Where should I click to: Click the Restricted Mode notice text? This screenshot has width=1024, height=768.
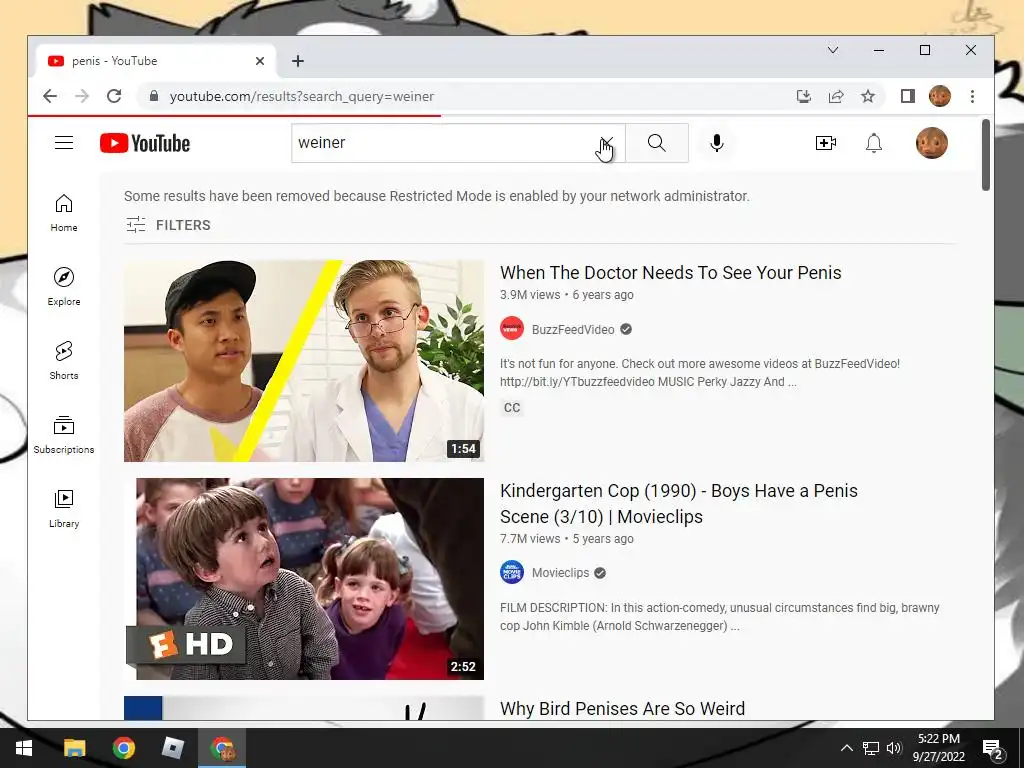(436, 196)
